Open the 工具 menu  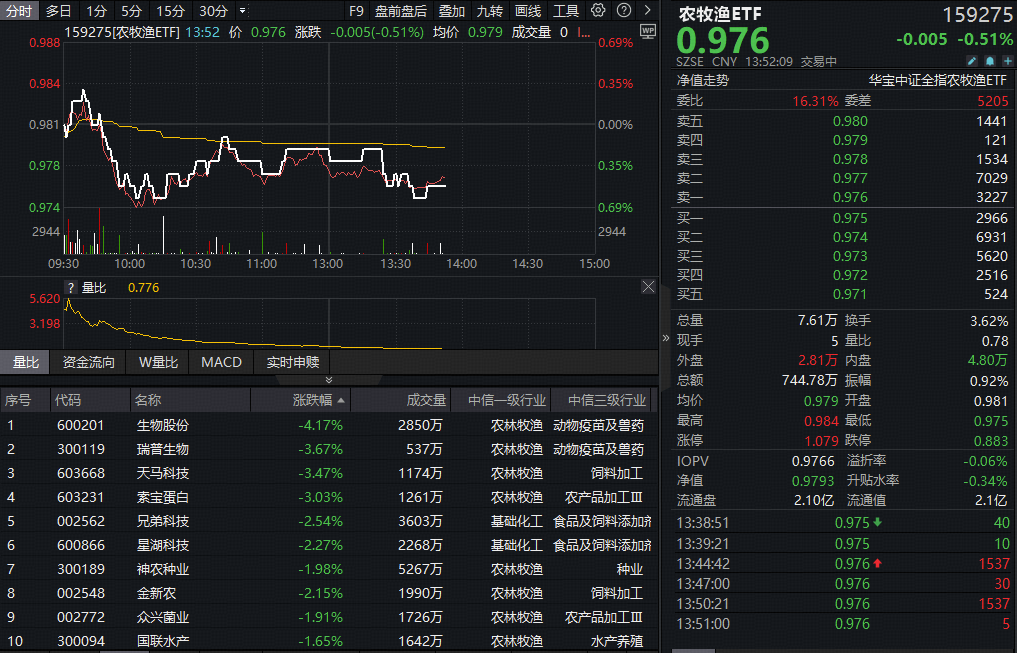pyautogui.click(x=569, y=11)
